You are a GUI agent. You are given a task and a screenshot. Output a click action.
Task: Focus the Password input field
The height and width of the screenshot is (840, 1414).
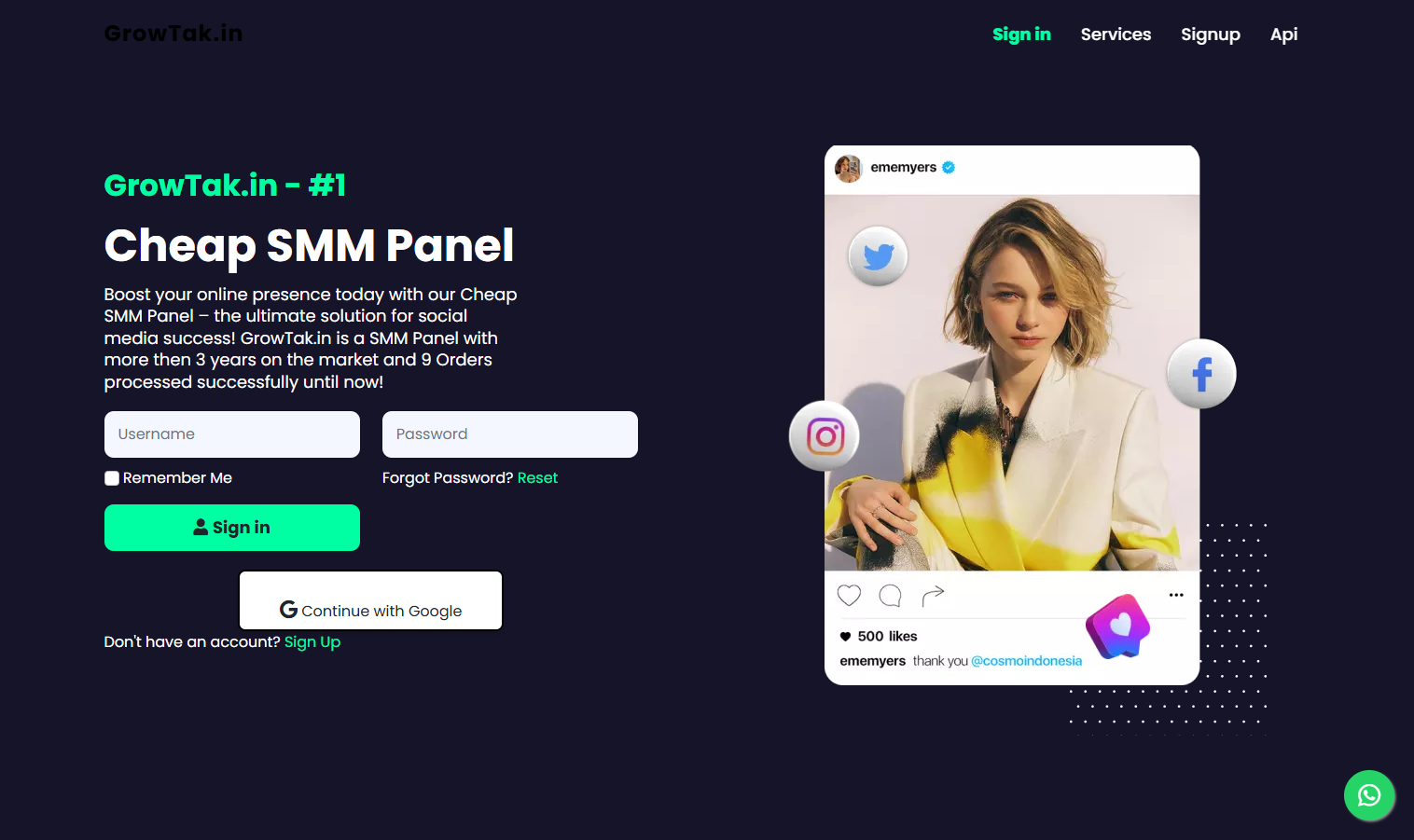(x=510, y=434)
